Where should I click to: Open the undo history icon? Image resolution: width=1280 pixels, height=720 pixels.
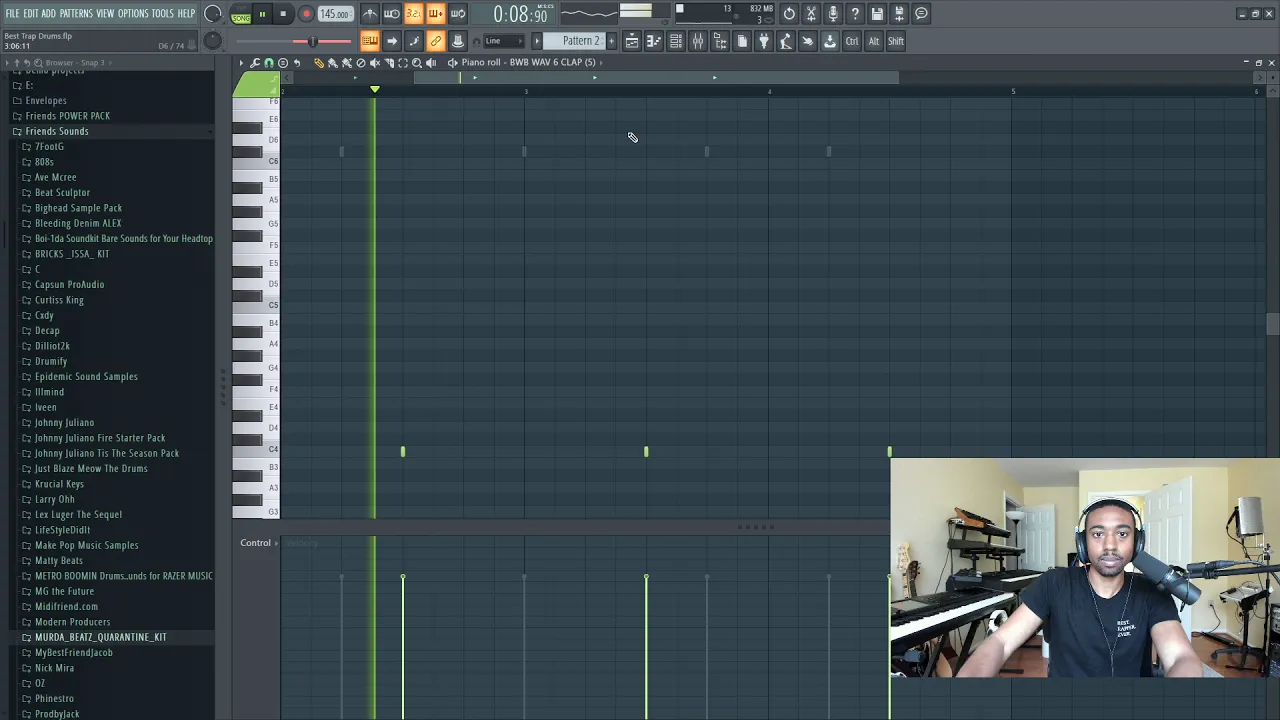pyautogui.click(x=789, y=14)
